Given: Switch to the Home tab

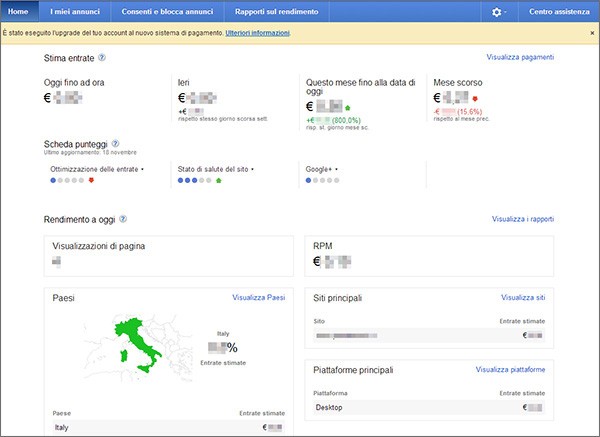Looking at the screenshot, I should coord(20,12).
